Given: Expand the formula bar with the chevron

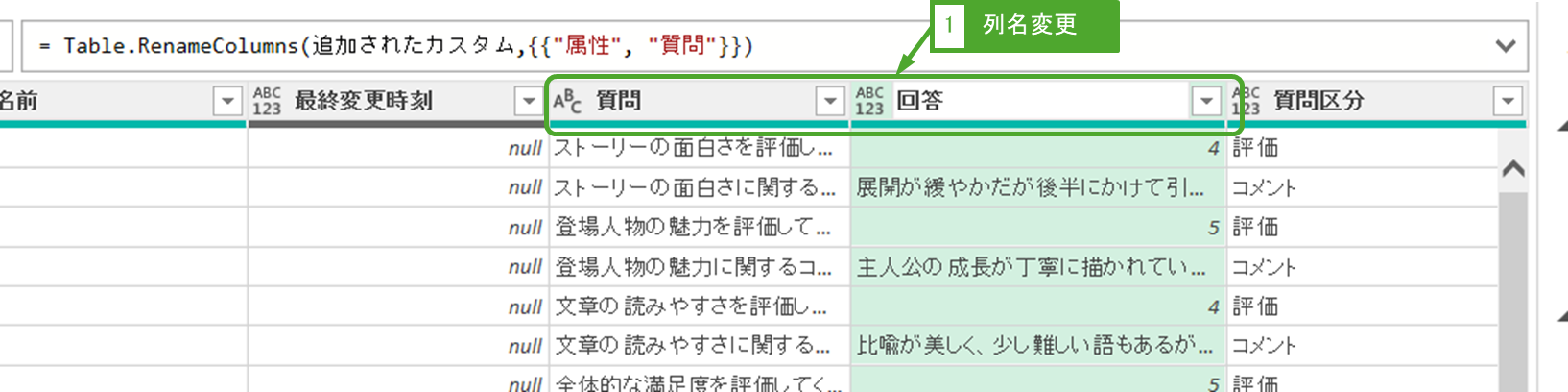Looking at the screenshot, I should (1506, 46).
